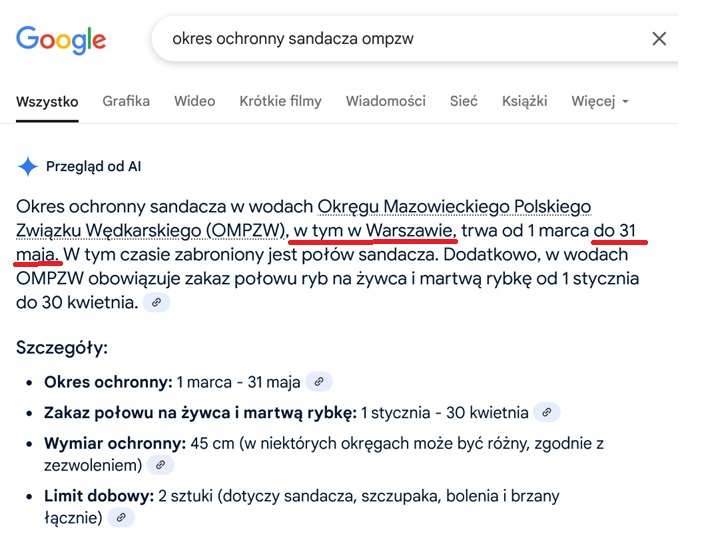
Task: Open the Krótkie filmy tab
Action: pyautogui.click(x=280, y=101)
